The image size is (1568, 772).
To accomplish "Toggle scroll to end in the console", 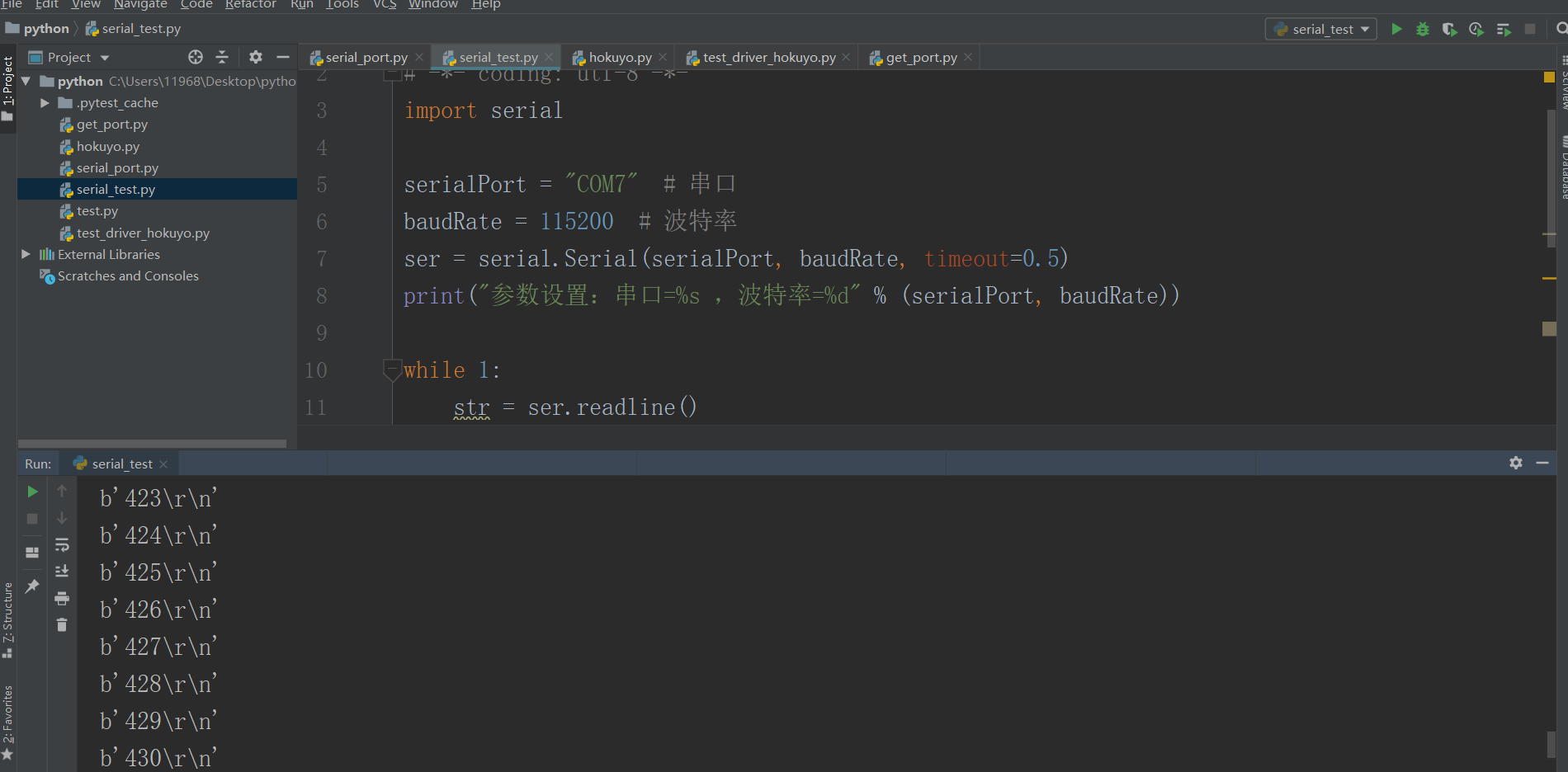I will click(62, 572).
